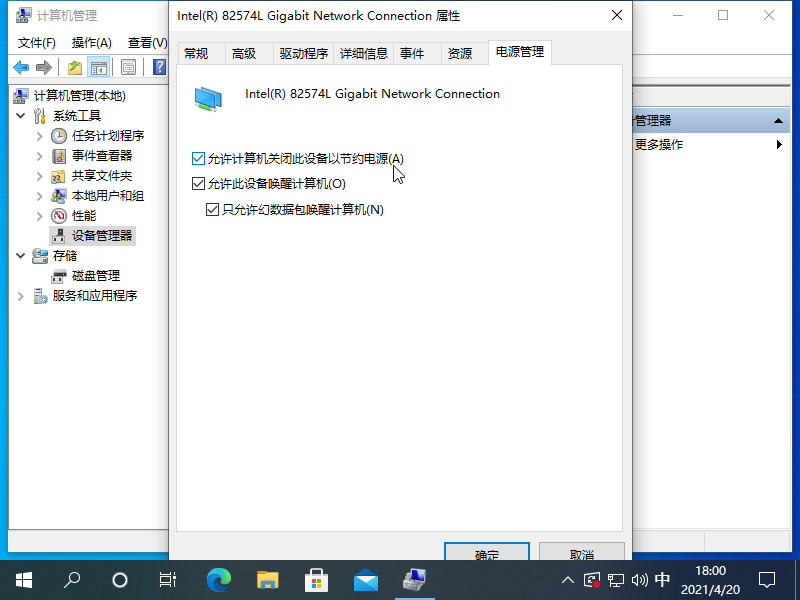Click the 取消 button
Screen dimensions: 800x600
(581, 553)
